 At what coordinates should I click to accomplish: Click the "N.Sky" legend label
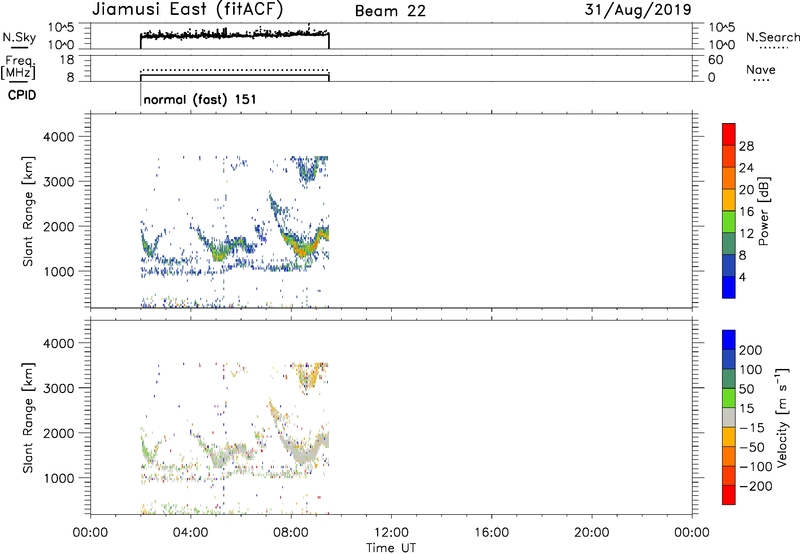pyautogui.click(x=19, y=37)
